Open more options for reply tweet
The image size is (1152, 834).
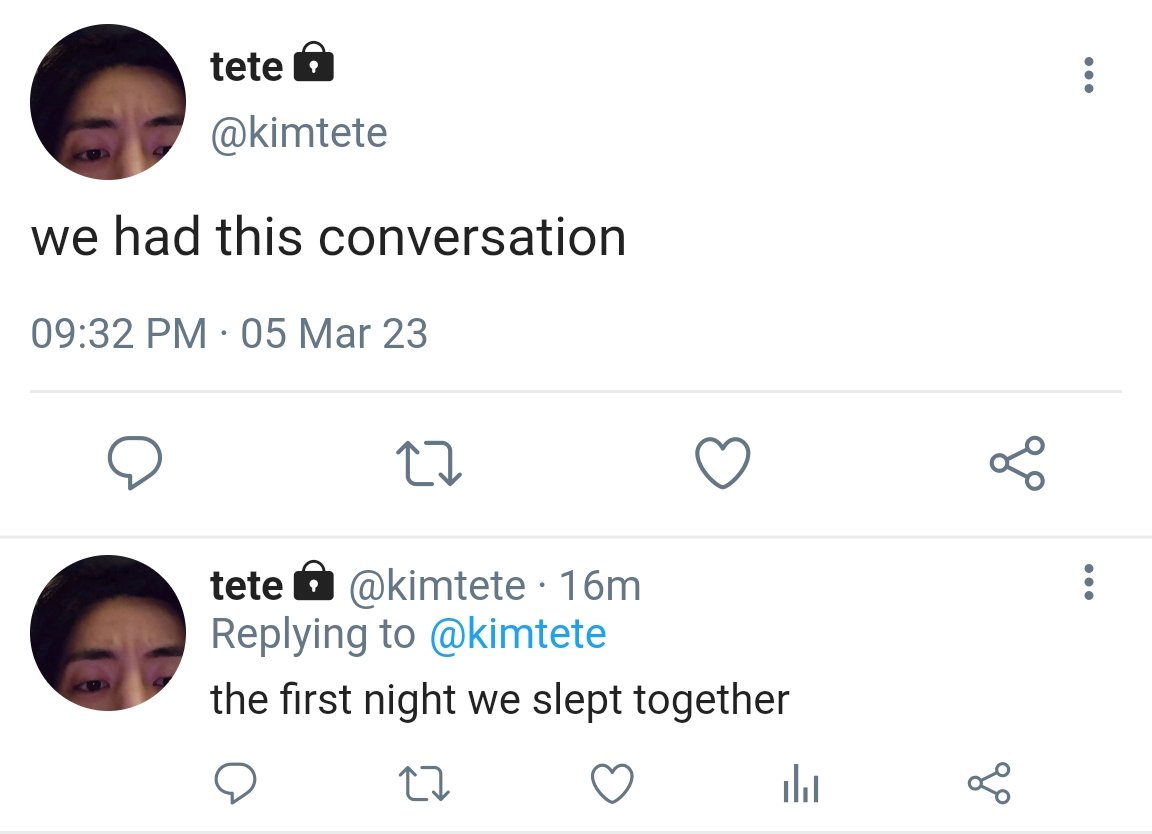click(1089, 582)
